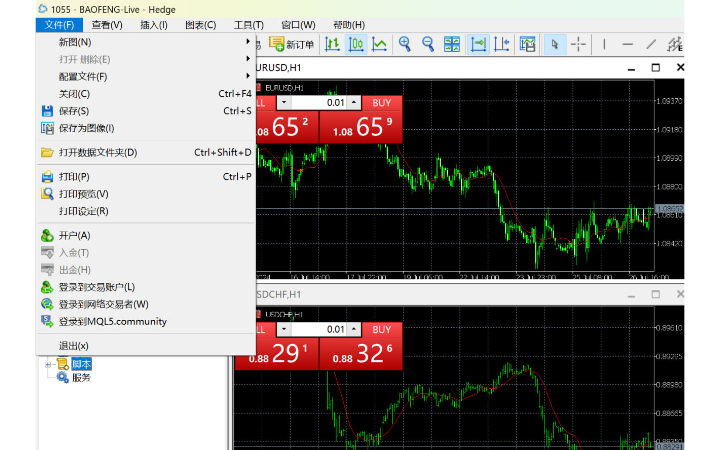Select 服务 in the navigator tree

tap(81, 378)
